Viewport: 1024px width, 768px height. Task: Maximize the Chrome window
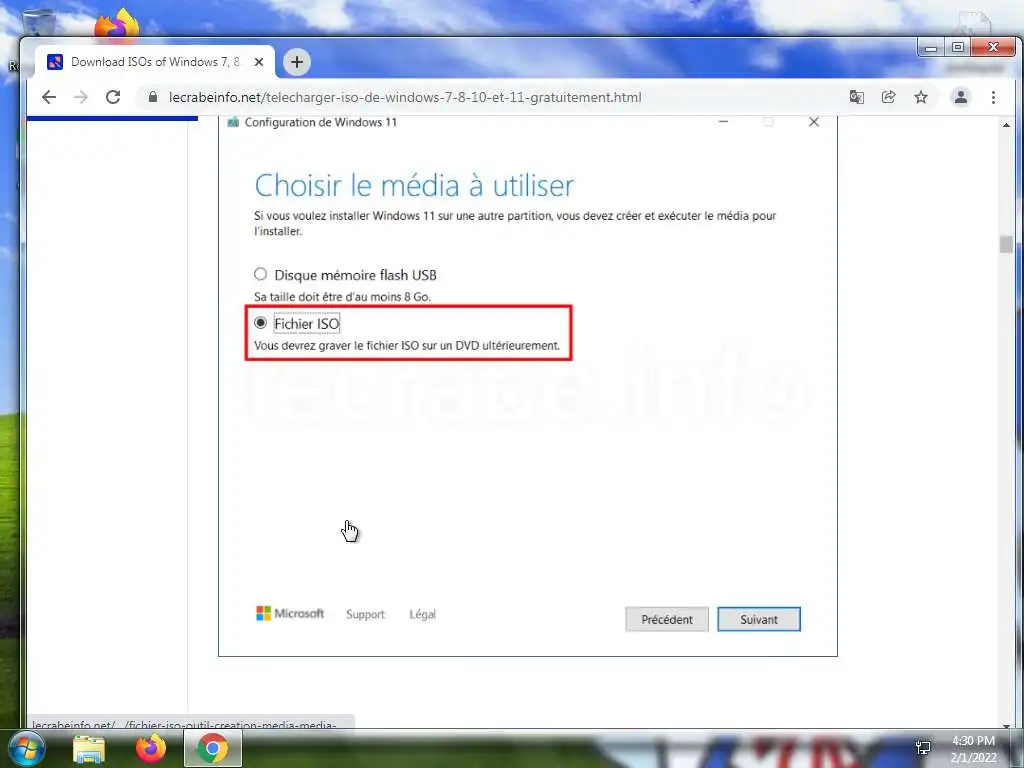click(957, 48)
